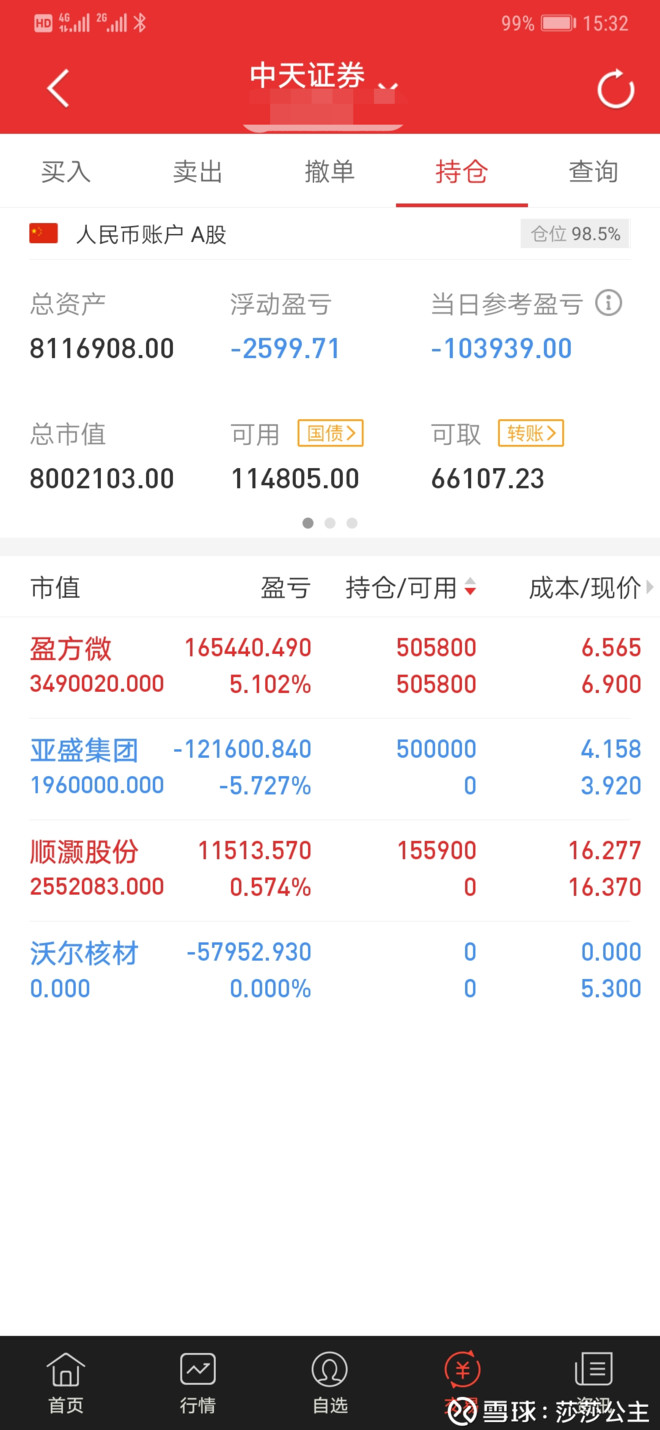Tap 沃尔核材 loss -57952.930
Image resolution: width=660 pixels, height=1430 pixels.
coord(249,953)
